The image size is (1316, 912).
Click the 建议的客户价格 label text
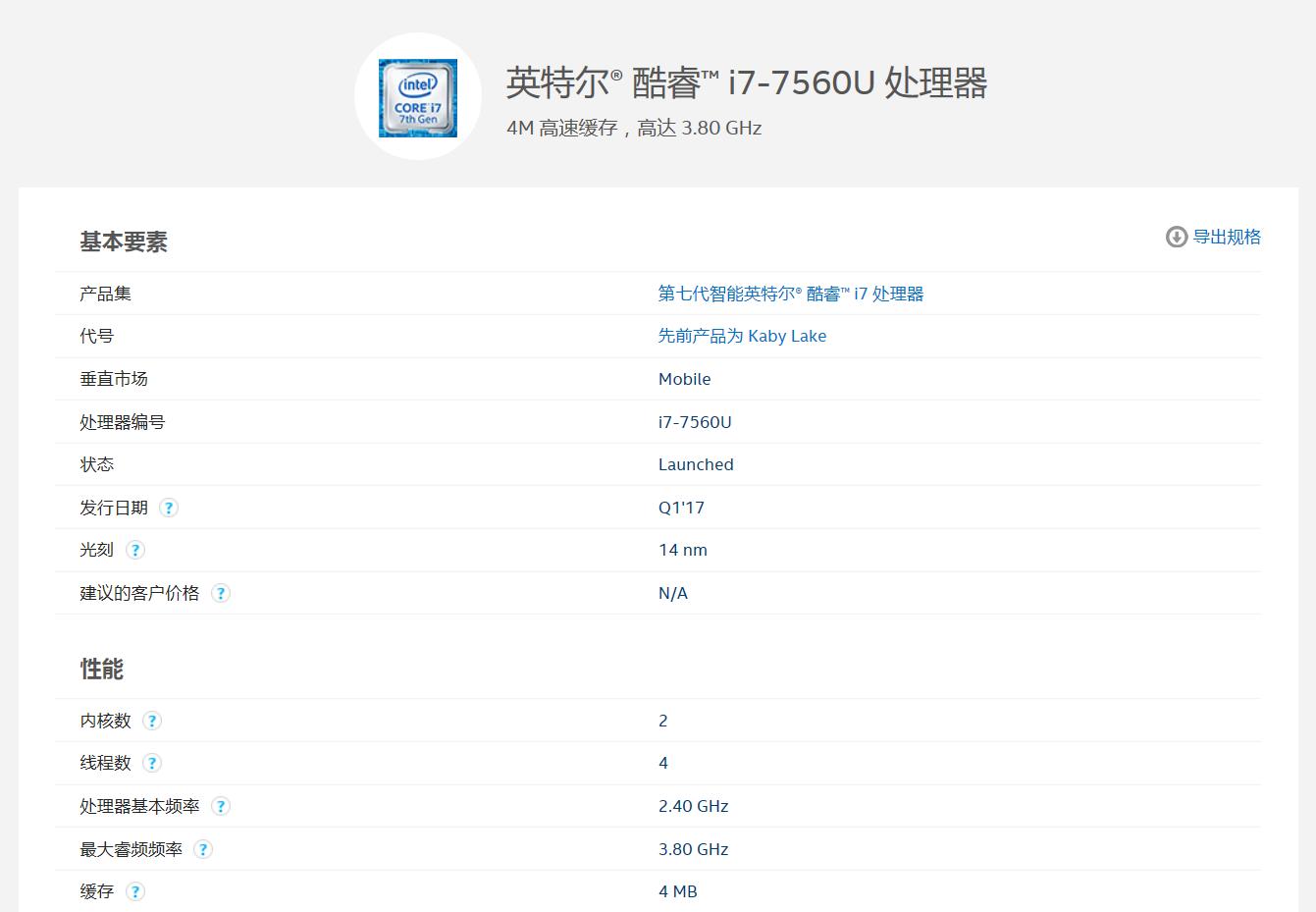(139, 593)
